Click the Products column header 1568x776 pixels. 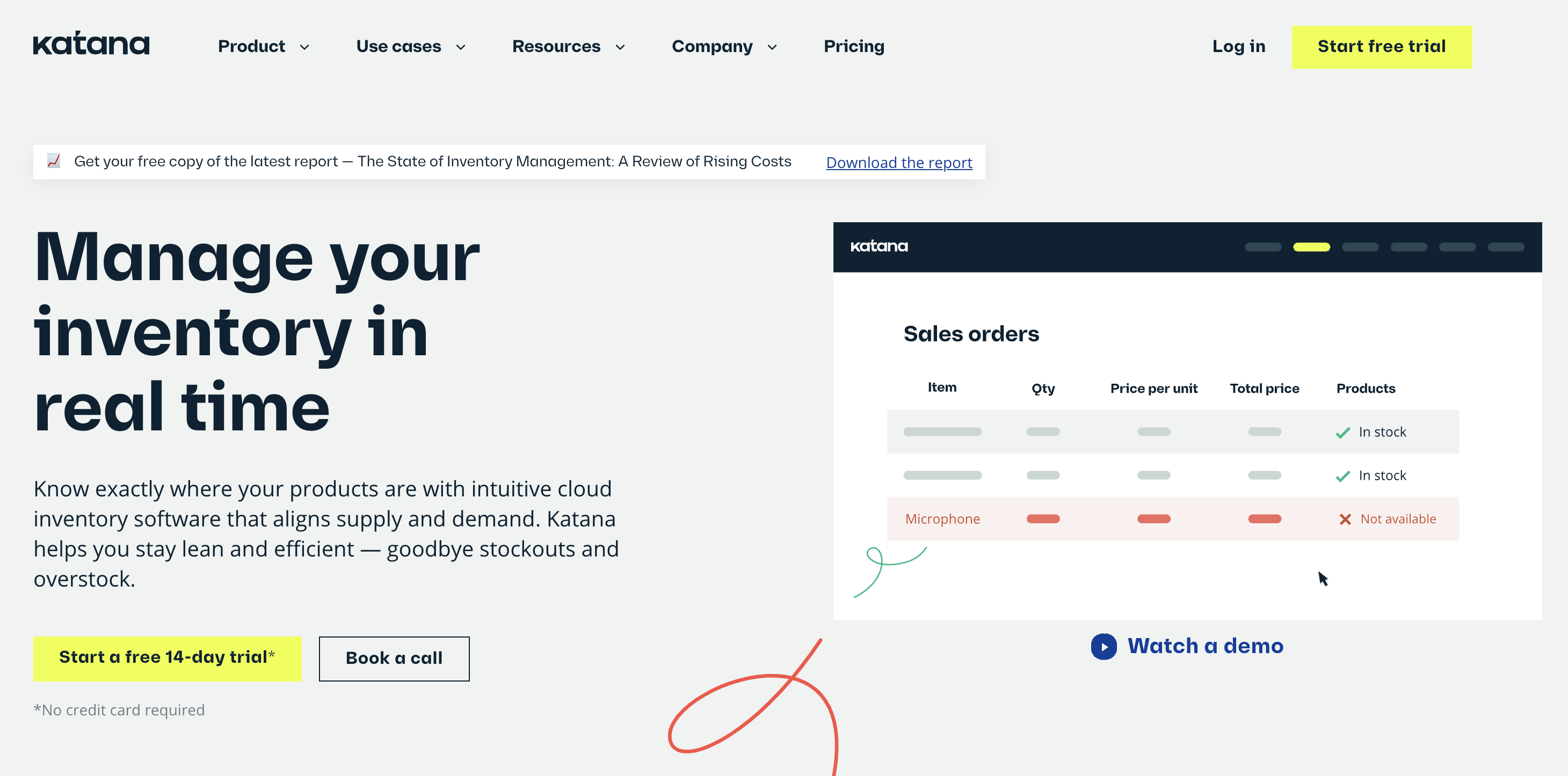click(x=1366, y=388)
